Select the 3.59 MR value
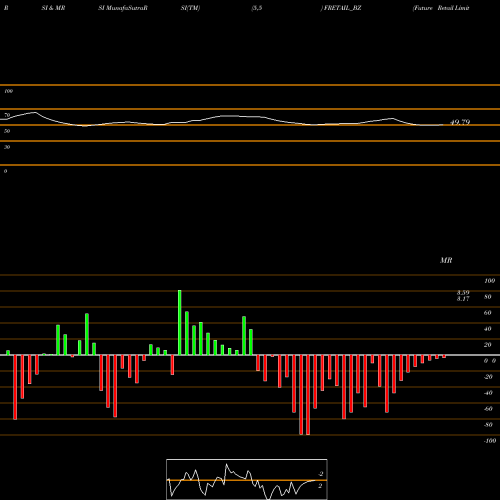Viewport: 500px width, 500px height. 463,293
